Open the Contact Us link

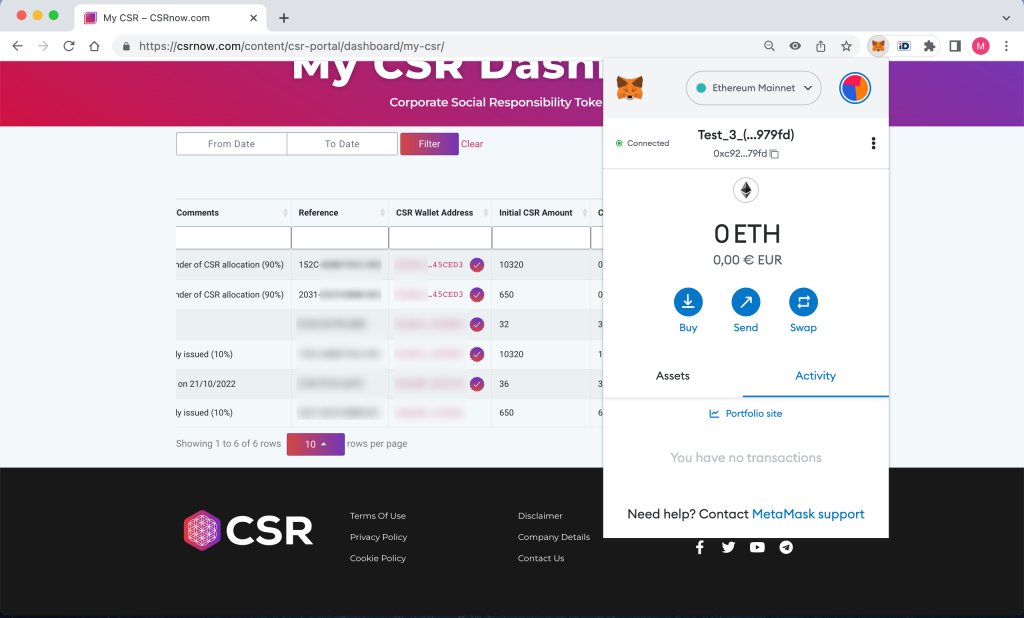(541, 558)
